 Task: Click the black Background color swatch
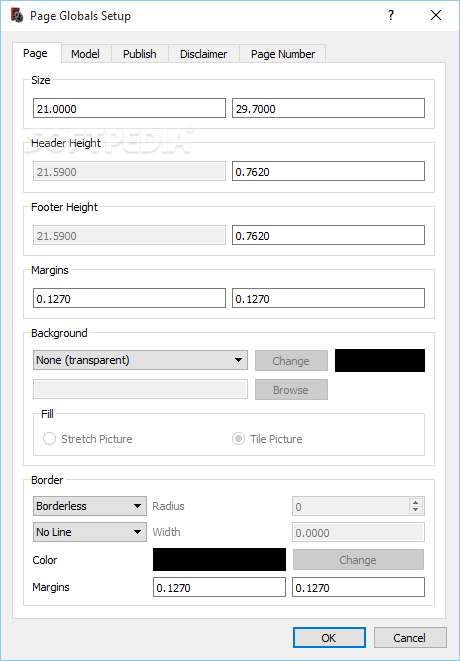click(380, 360)
